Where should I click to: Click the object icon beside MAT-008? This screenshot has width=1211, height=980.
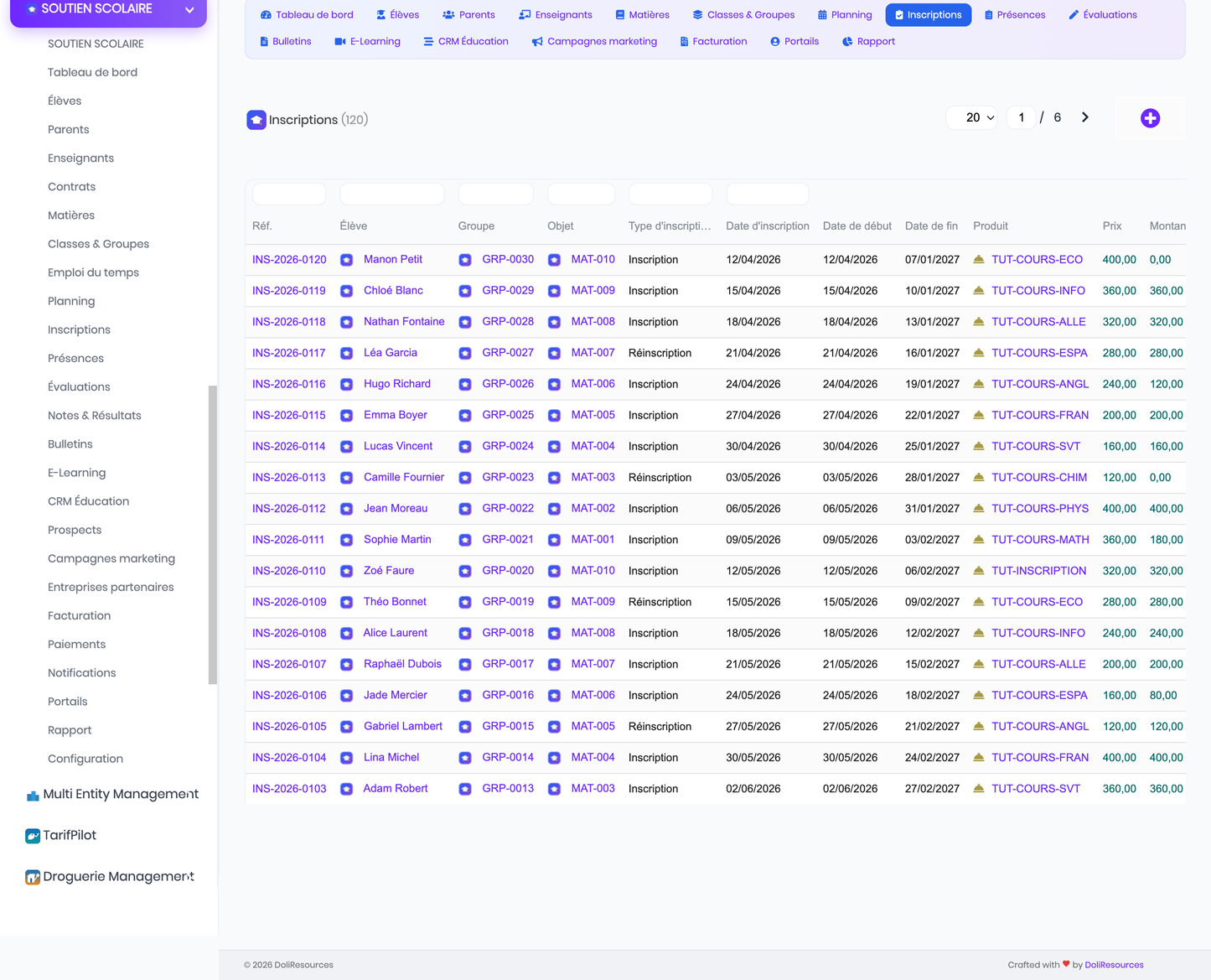click(554, 322)
